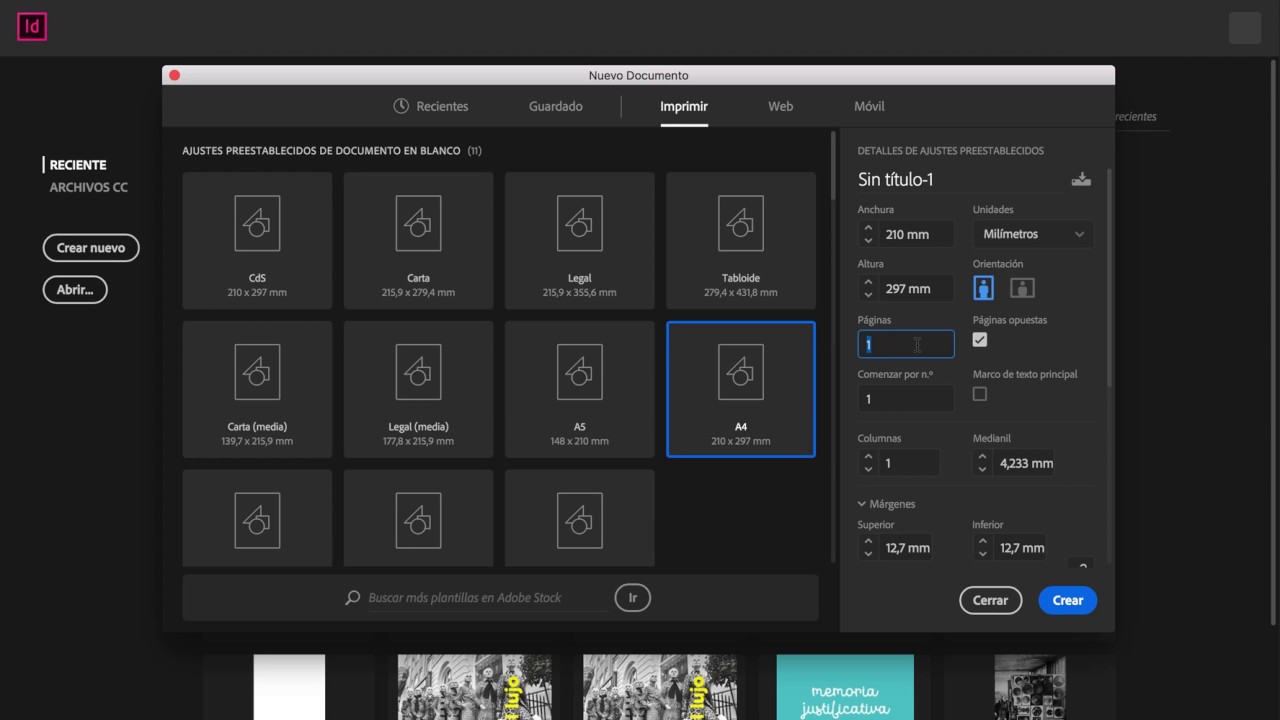Screen dimensions: 1280x720
Task: Select the Carta preset icon
Action: point(418,223)
